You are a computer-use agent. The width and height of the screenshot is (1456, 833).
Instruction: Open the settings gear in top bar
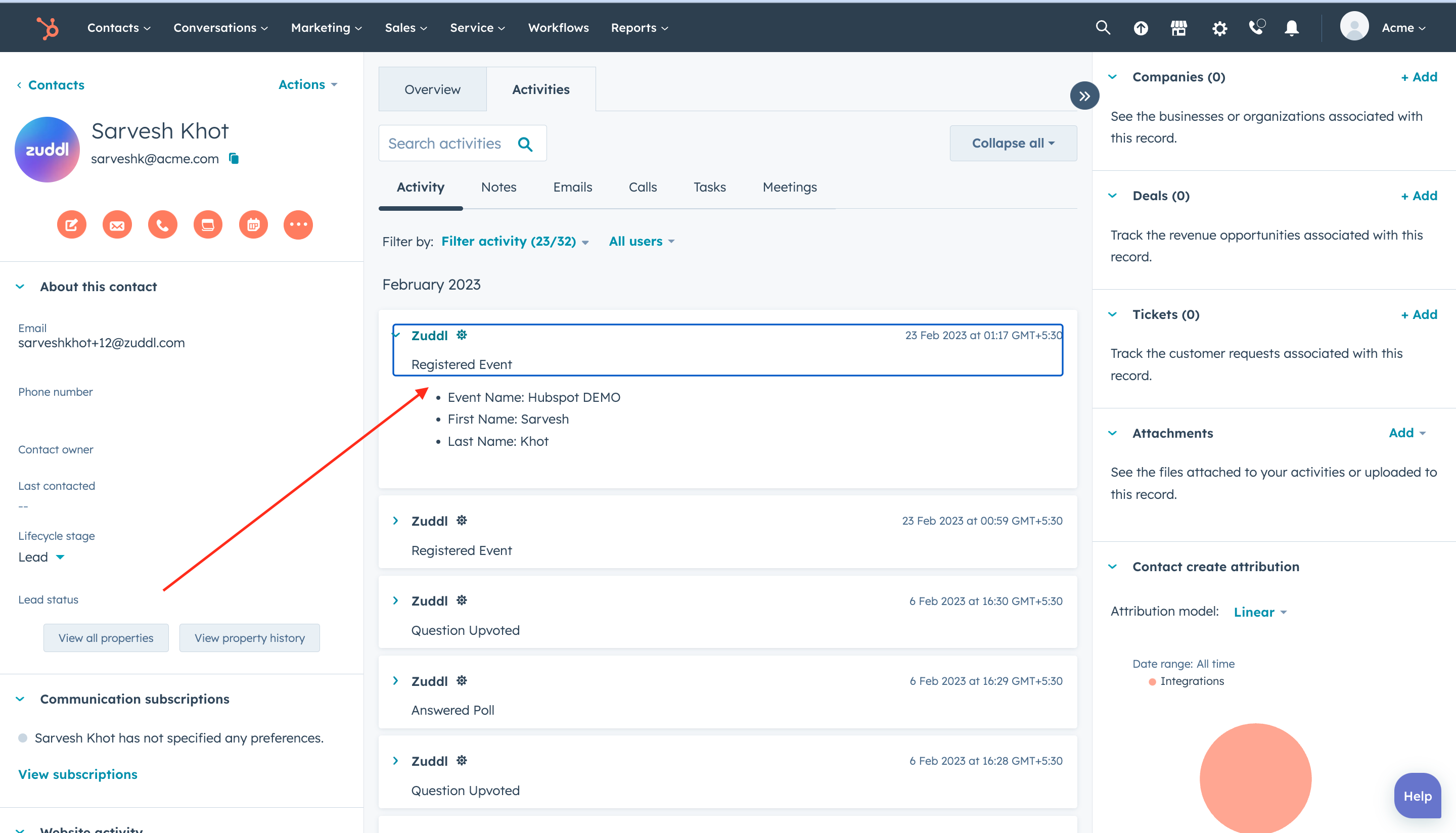[x=1219, y=27]
